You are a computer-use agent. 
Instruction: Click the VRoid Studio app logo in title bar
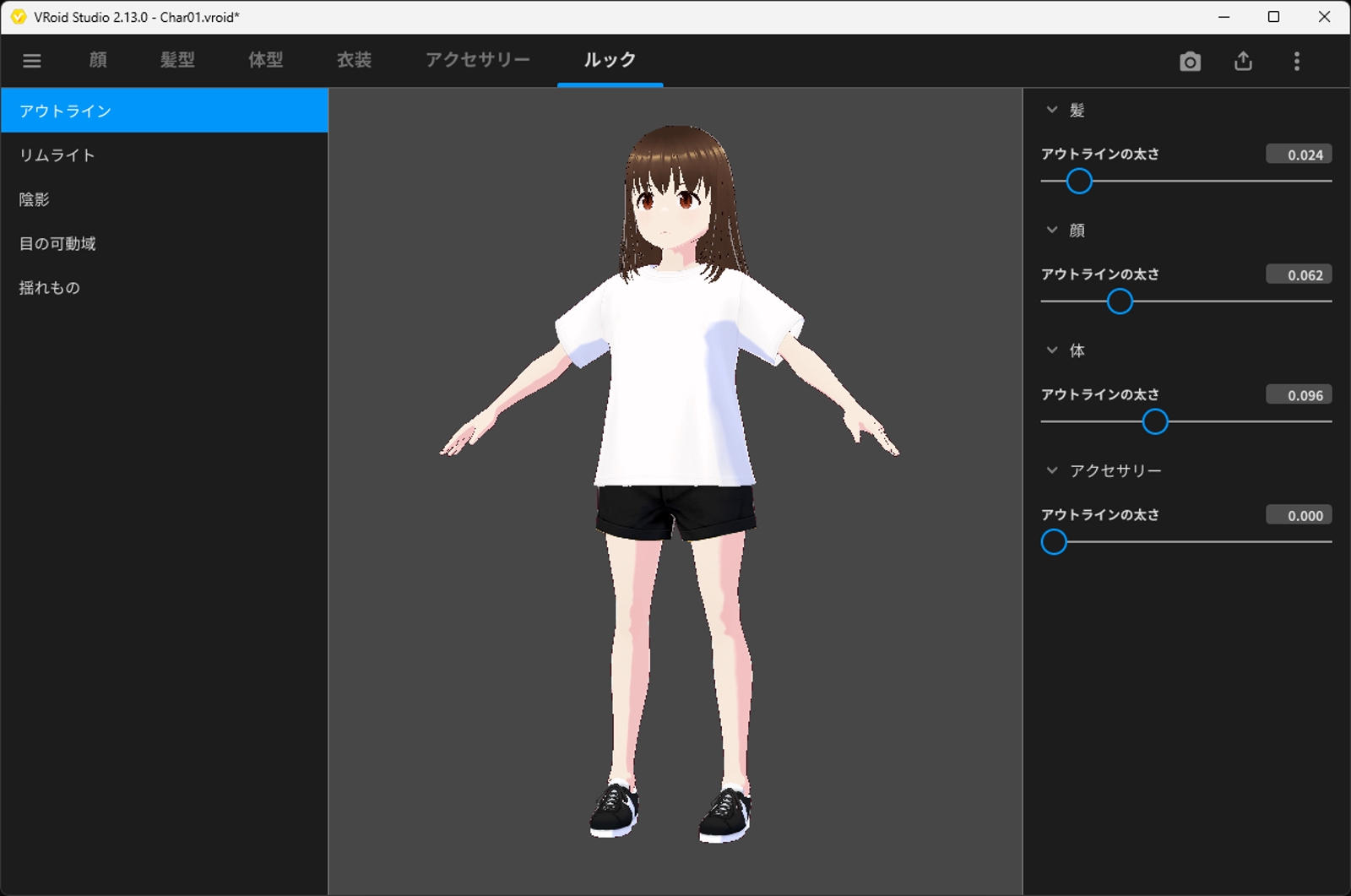[x=19, y=17]
